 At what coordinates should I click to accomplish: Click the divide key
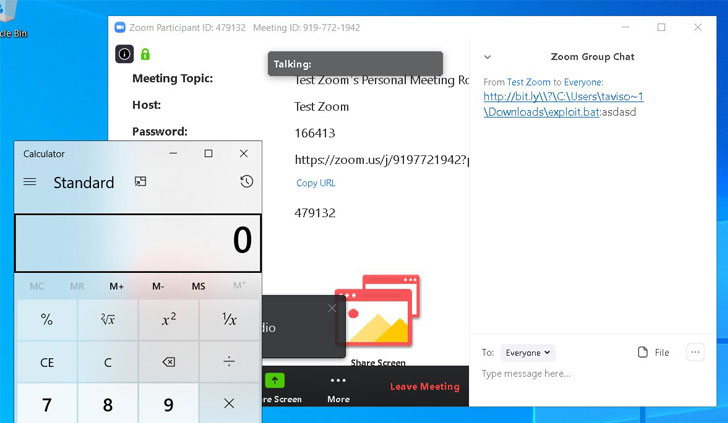coord(229,362)
